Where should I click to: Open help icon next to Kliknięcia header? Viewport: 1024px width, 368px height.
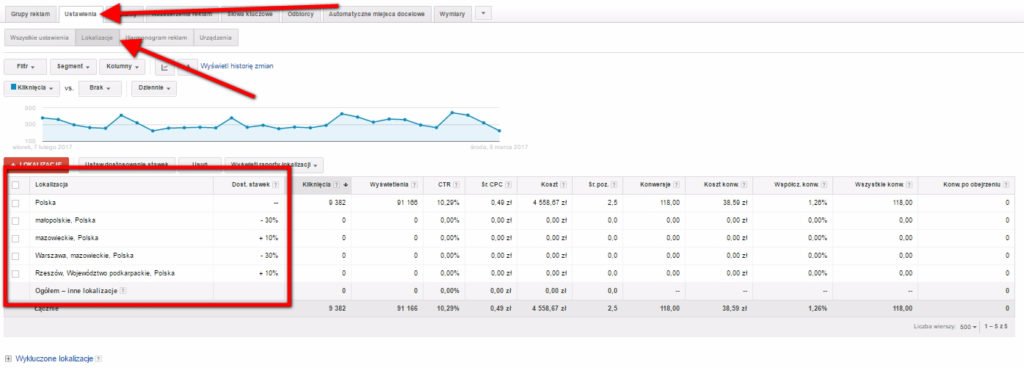[337, 185]
